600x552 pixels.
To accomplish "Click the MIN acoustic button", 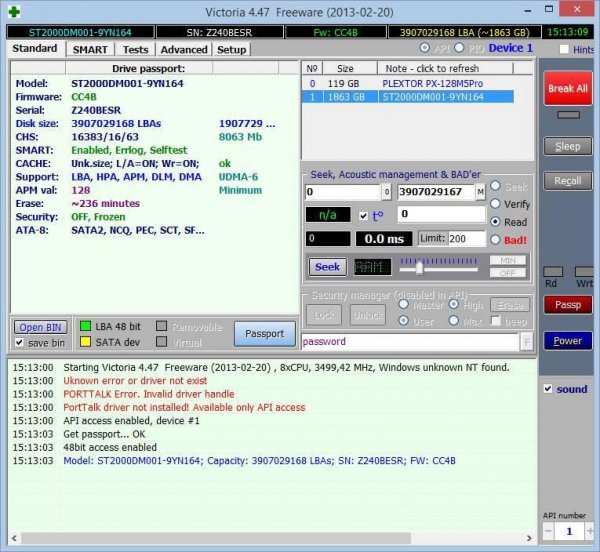I will tap(508, 260).
